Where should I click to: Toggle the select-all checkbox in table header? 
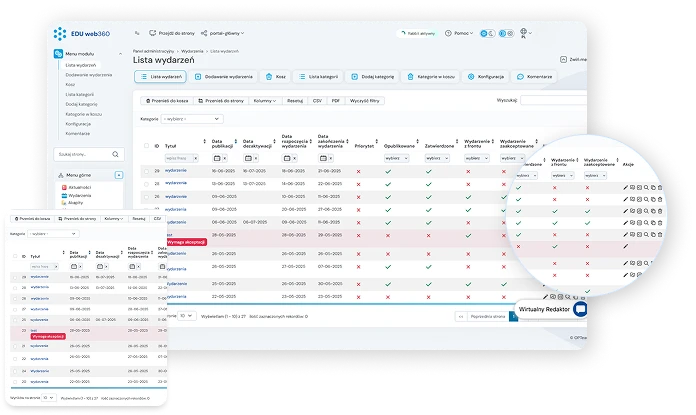pyautogui.click(x=146, y=146)
